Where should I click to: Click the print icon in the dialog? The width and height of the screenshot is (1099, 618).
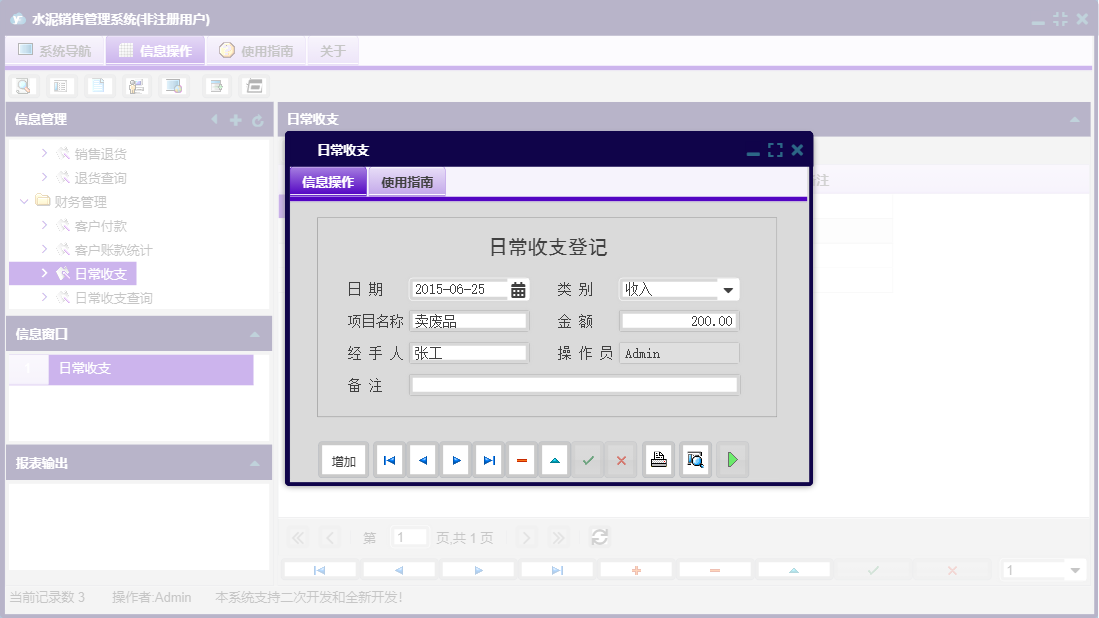(x=658, y=459)
